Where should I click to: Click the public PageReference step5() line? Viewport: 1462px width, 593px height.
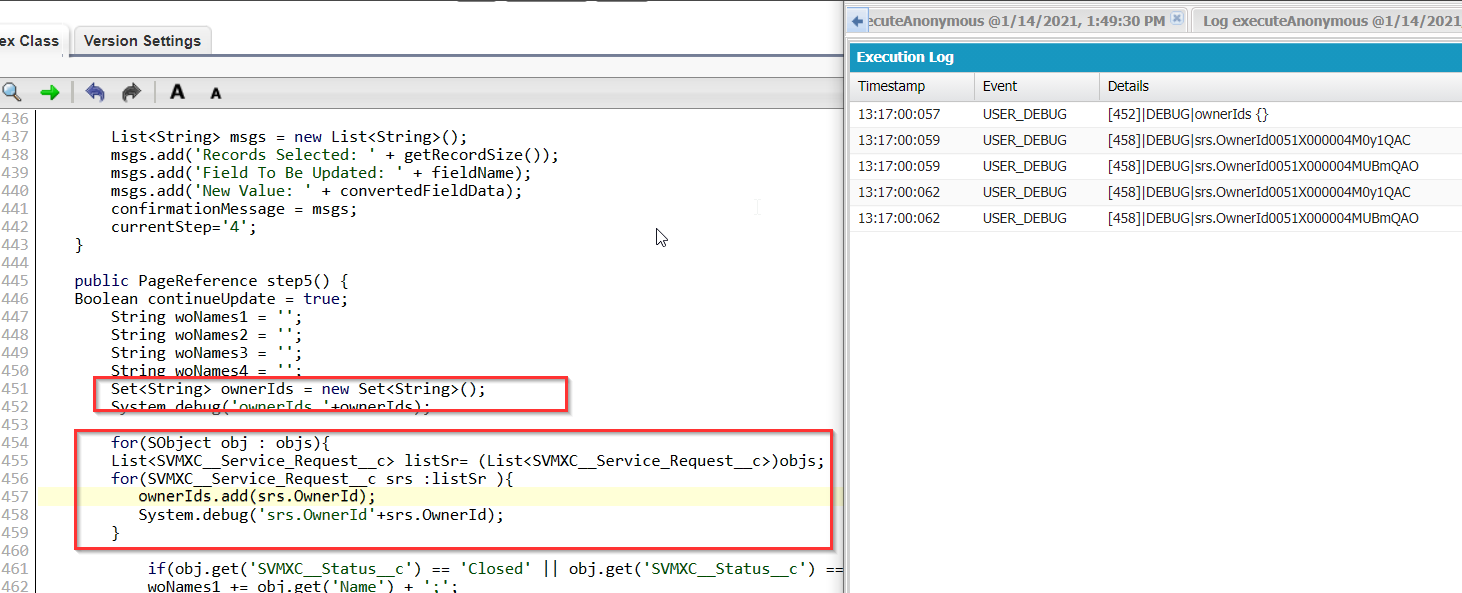pyautogui.click(x=211, y=281)
